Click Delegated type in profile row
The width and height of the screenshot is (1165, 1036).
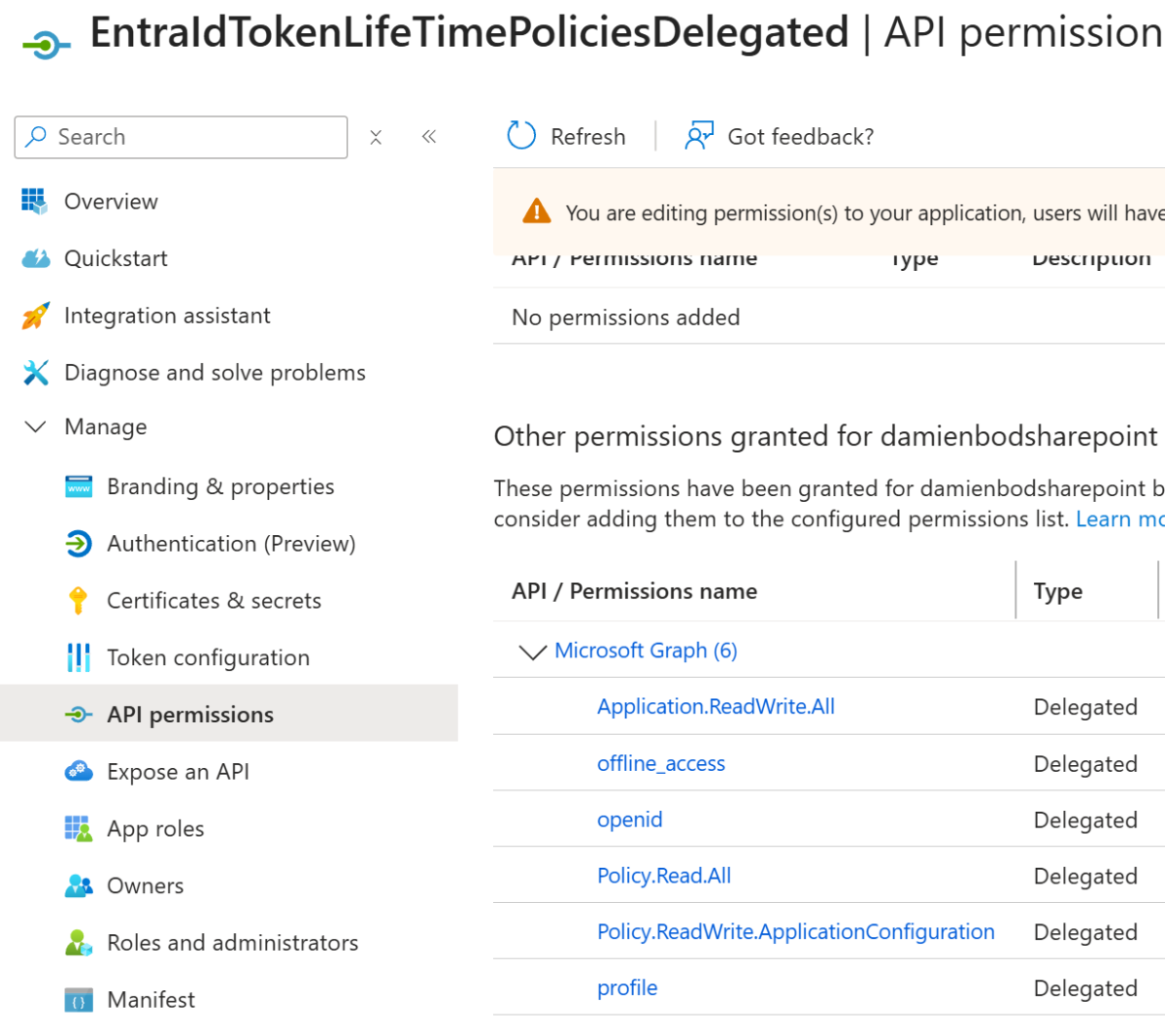tap(1085, 988)
